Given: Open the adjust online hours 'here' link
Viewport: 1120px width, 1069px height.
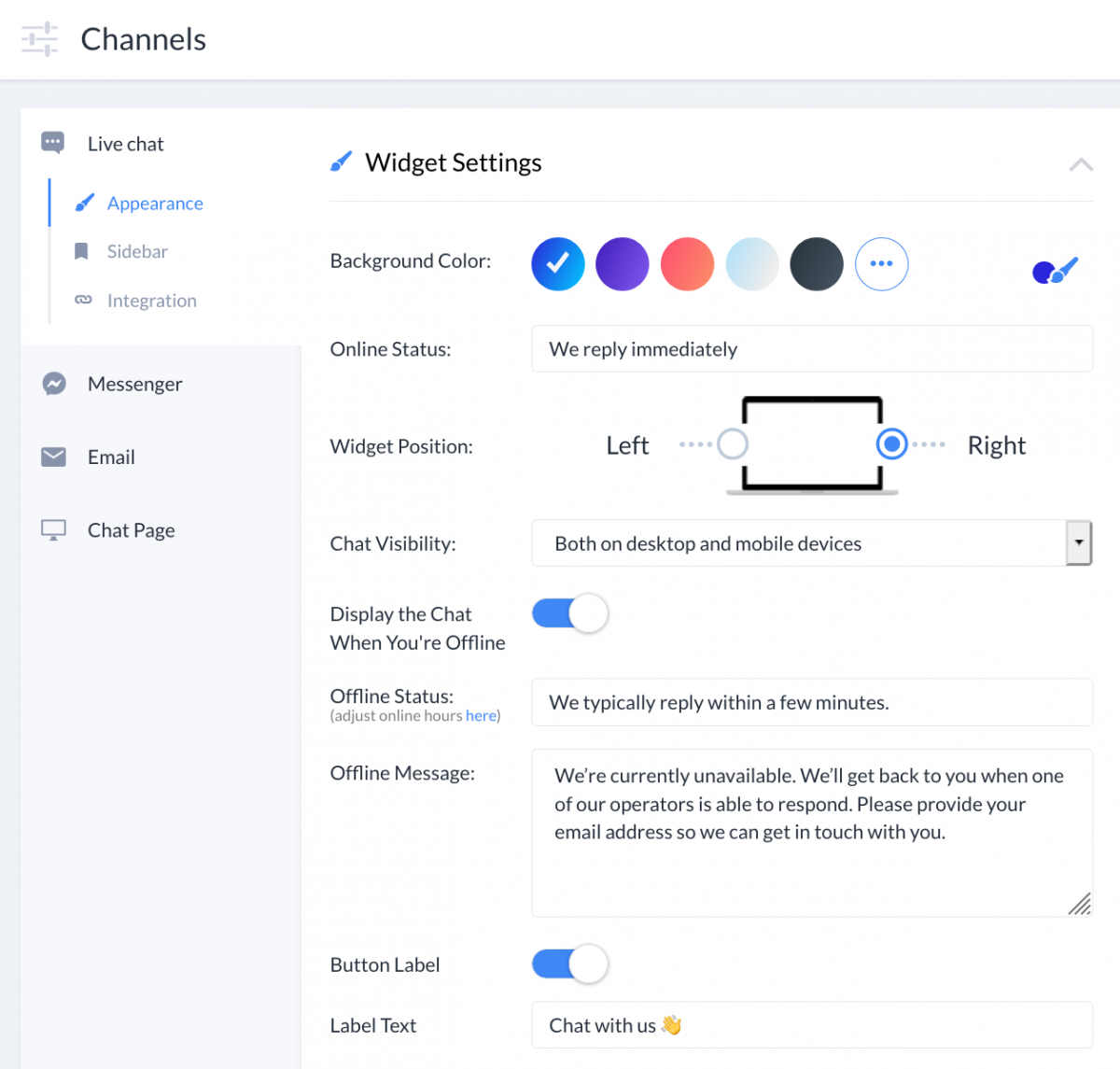Looking at the screenshot, I should click(x=481, y=716).
